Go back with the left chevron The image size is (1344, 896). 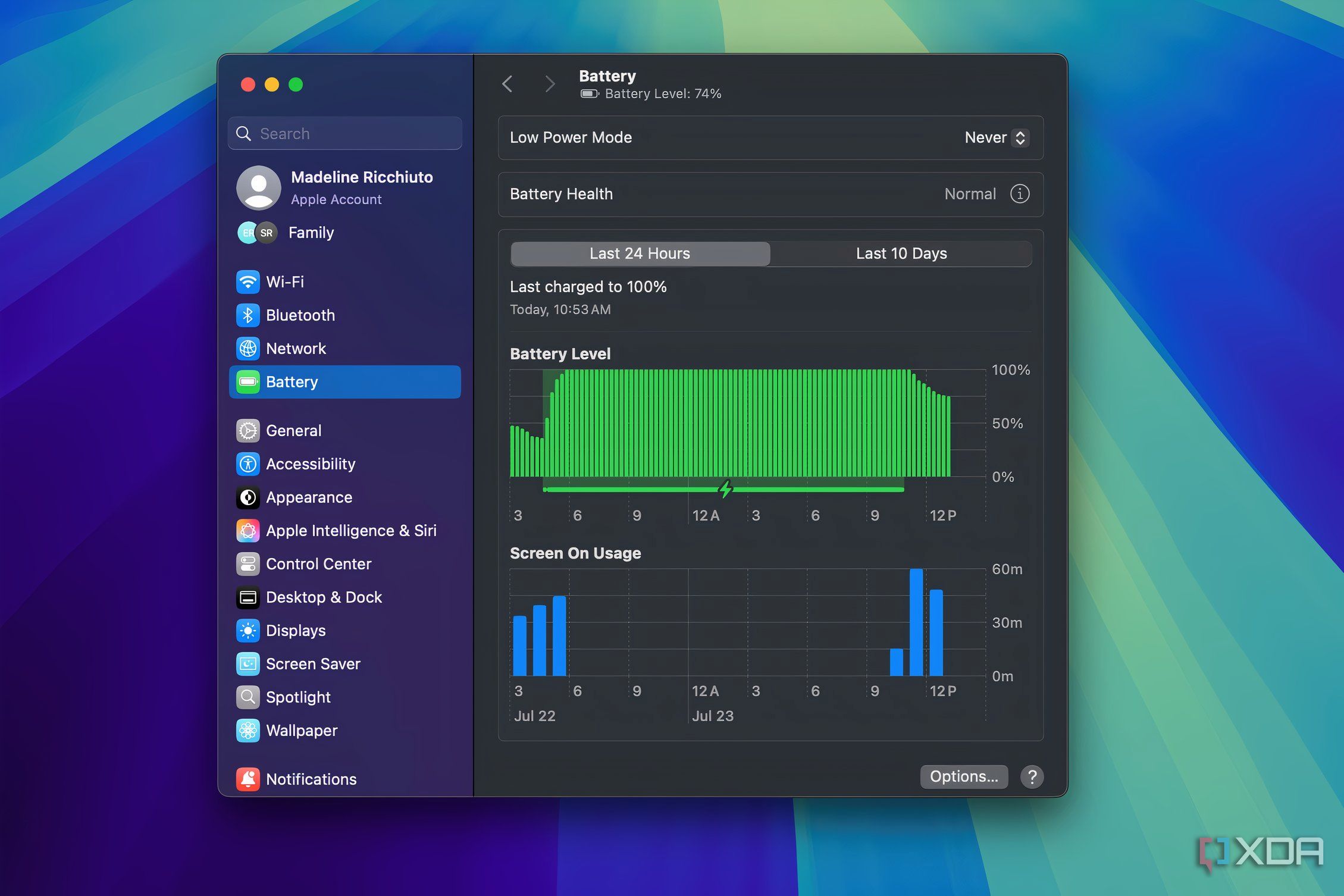tap(507, 84)
